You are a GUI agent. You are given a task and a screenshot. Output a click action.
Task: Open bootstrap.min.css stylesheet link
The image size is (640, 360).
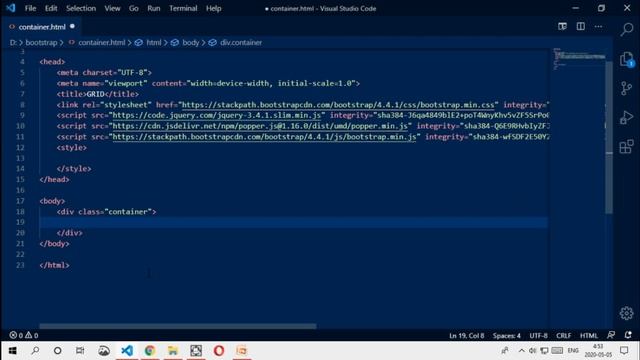click(338, 105)
